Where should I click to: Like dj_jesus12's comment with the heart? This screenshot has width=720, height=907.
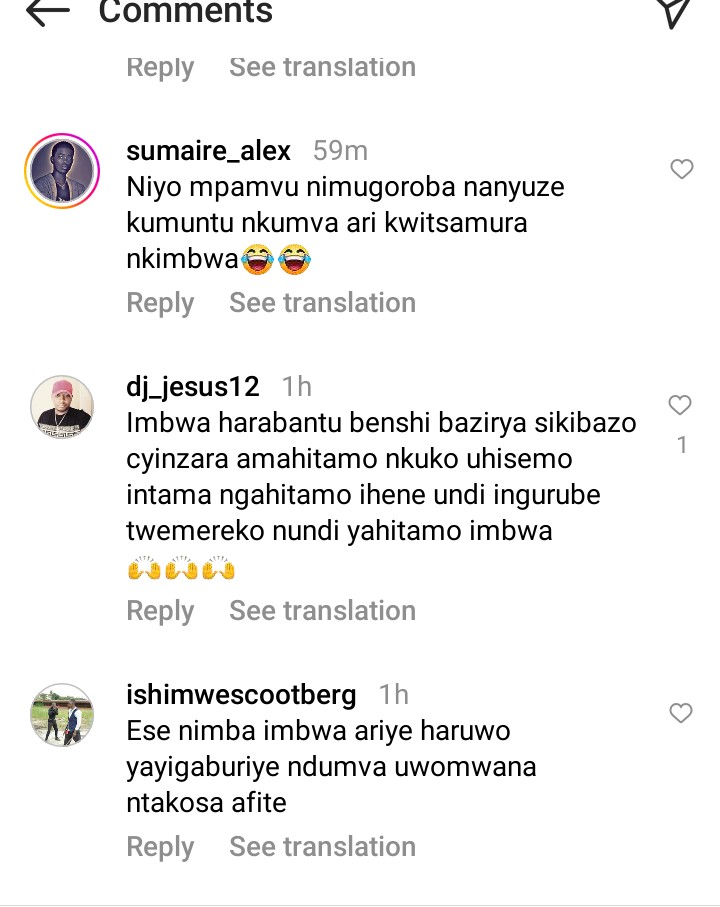point(680,405)
